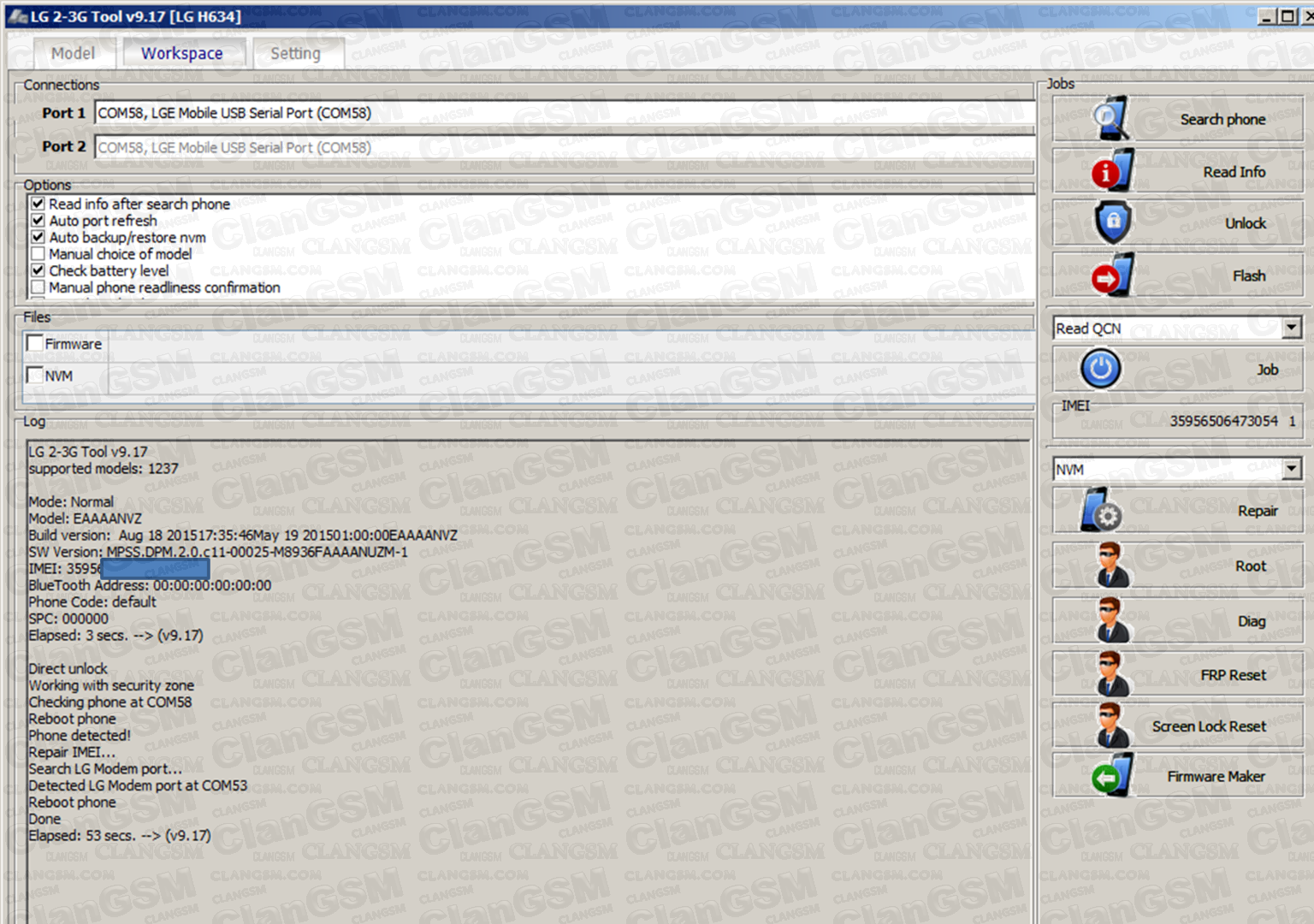Click the 'Direct unlock' log line

tap(68, 668)
